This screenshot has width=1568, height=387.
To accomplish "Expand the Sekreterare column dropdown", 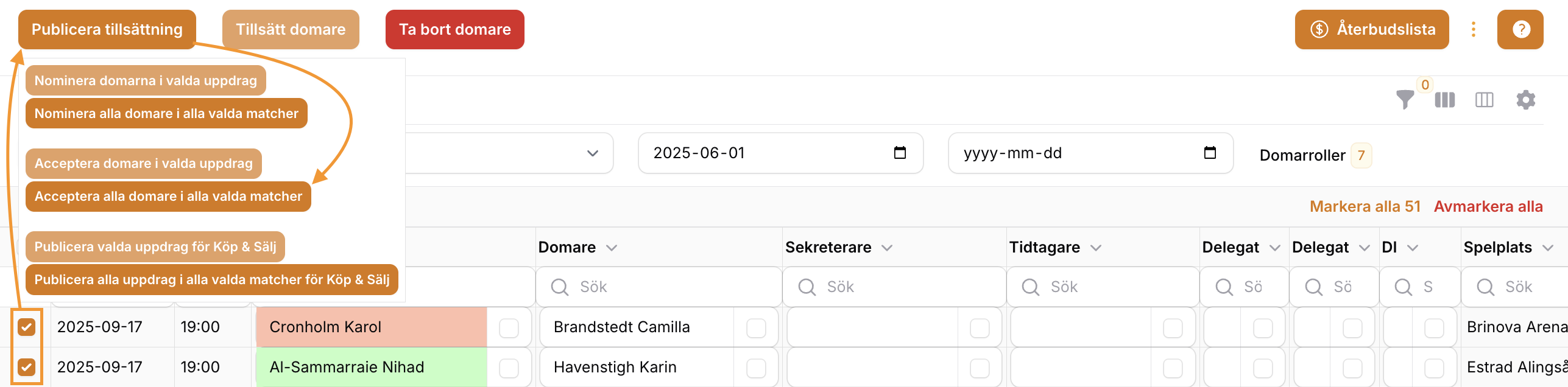I will [x=887, y=248].
